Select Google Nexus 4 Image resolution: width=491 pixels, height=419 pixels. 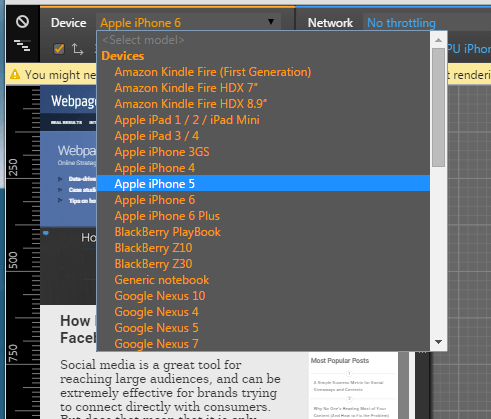click(x=263, y=312)
